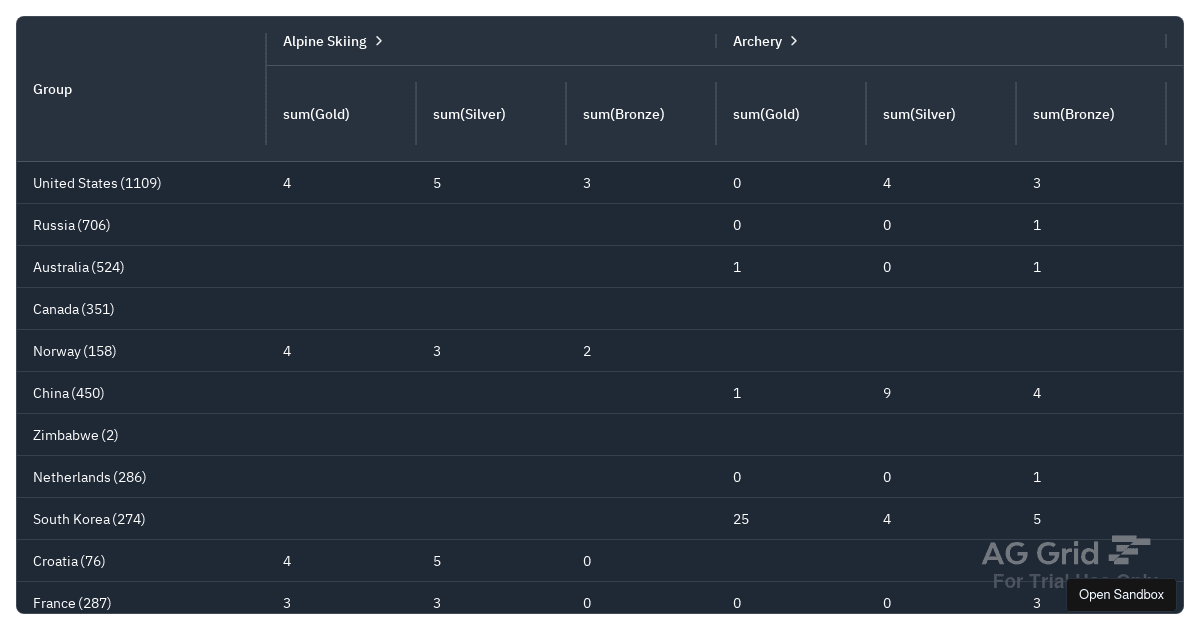The height and width of the screenshot is (630, 1200).
Task: Click Norway Alpine Skiing silver value 3
Action: point(437,351)
